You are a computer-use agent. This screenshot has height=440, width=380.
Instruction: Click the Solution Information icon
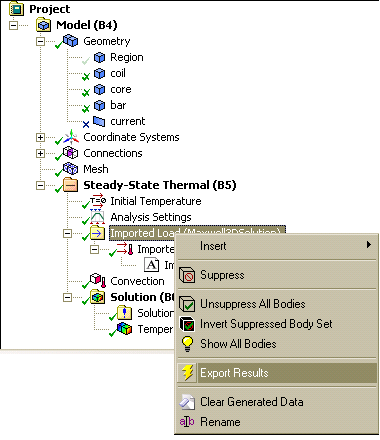point(125,313)
